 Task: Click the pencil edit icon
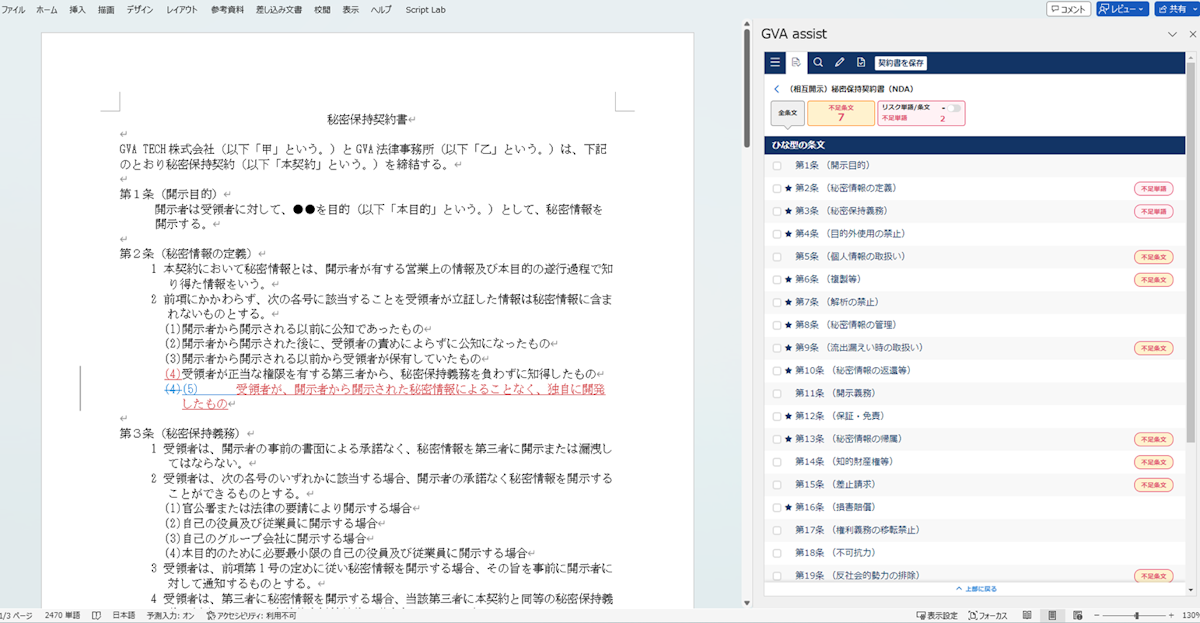coord(840,62)
